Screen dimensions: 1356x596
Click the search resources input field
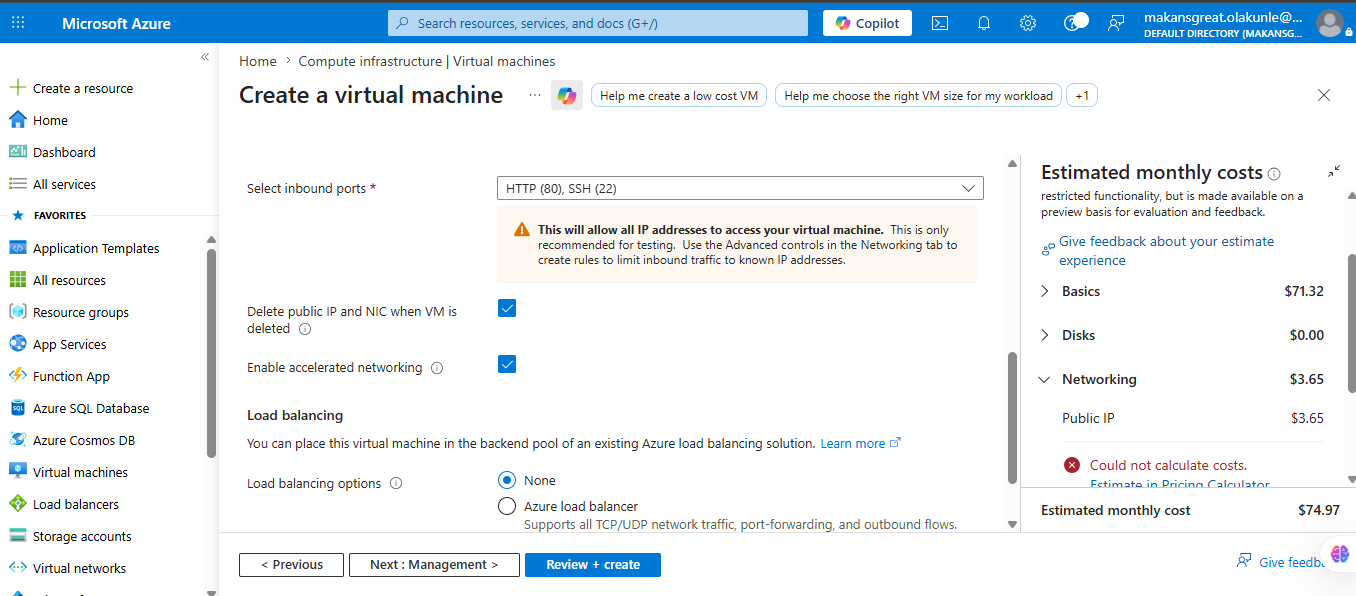(598, 23)
